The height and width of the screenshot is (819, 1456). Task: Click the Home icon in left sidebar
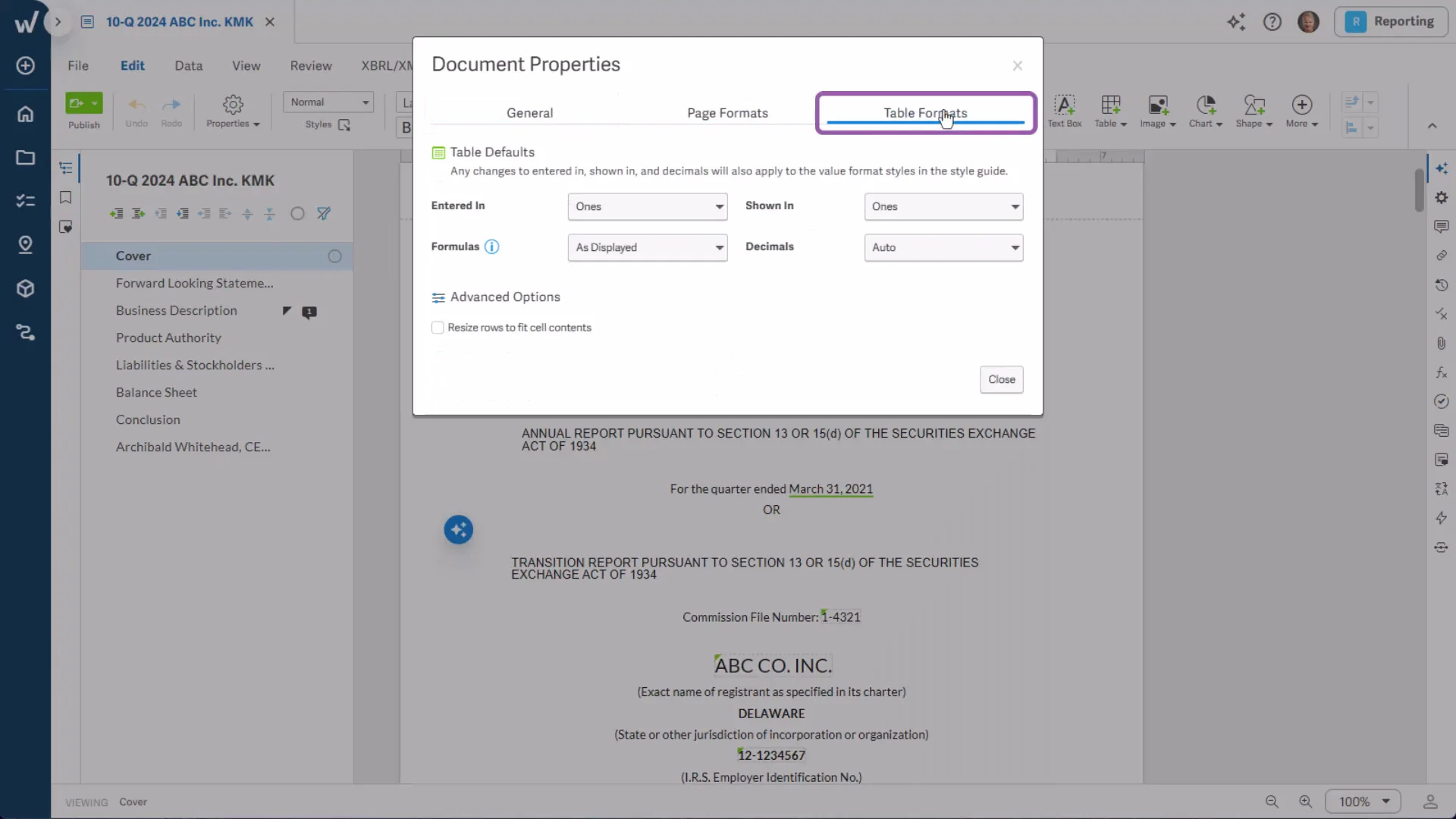pyautogui.click(x=25, y=114)
